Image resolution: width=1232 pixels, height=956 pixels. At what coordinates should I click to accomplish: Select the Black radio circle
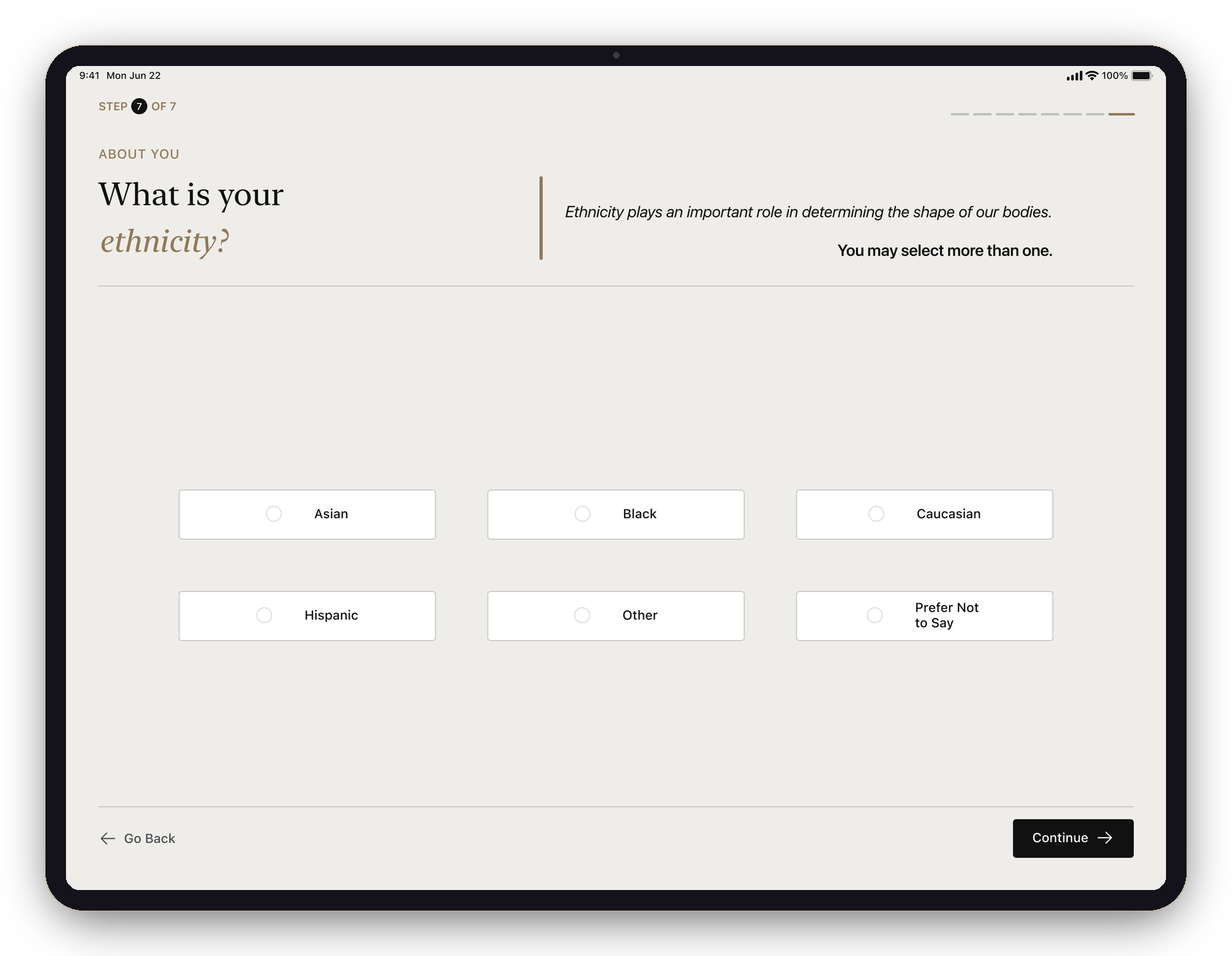tap(582, 514)
